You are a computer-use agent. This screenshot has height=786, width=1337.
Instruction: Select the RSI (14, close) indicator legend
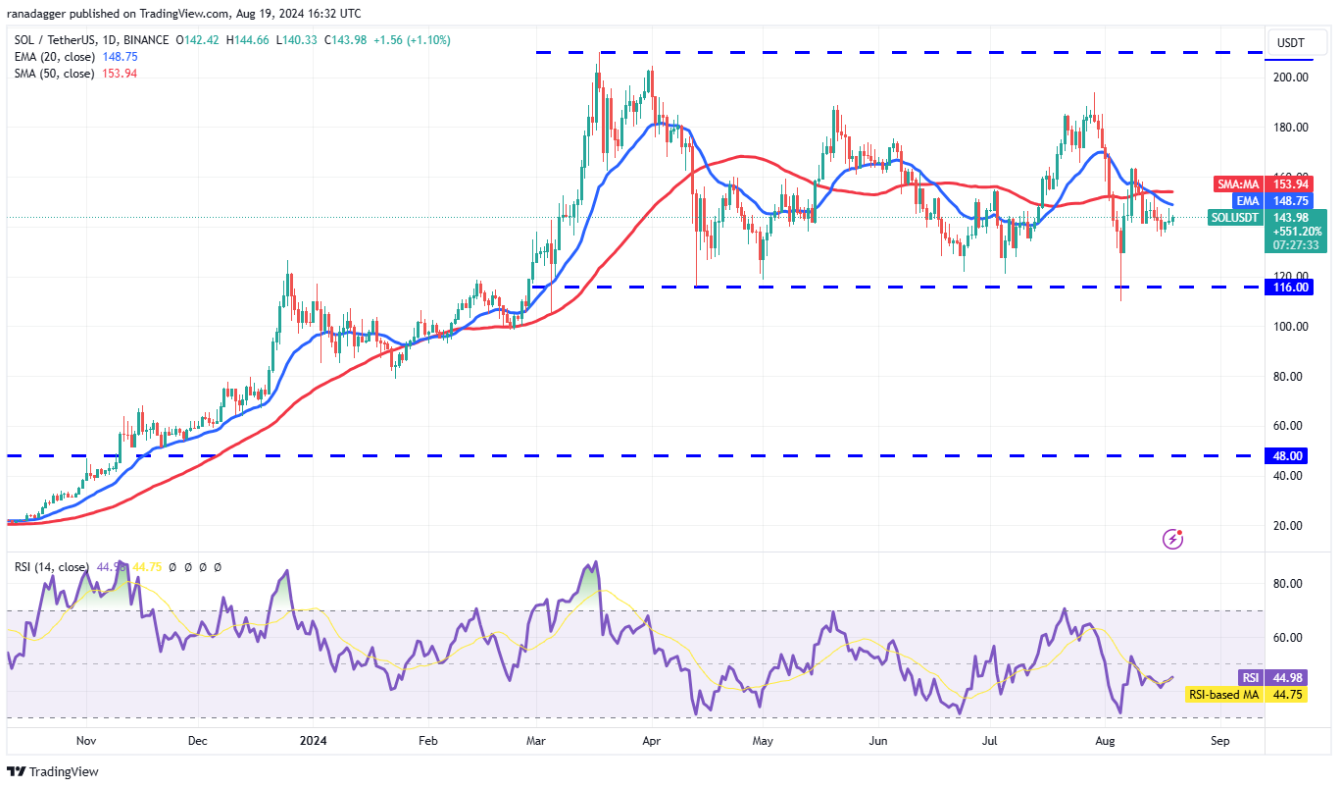point(51,567)
